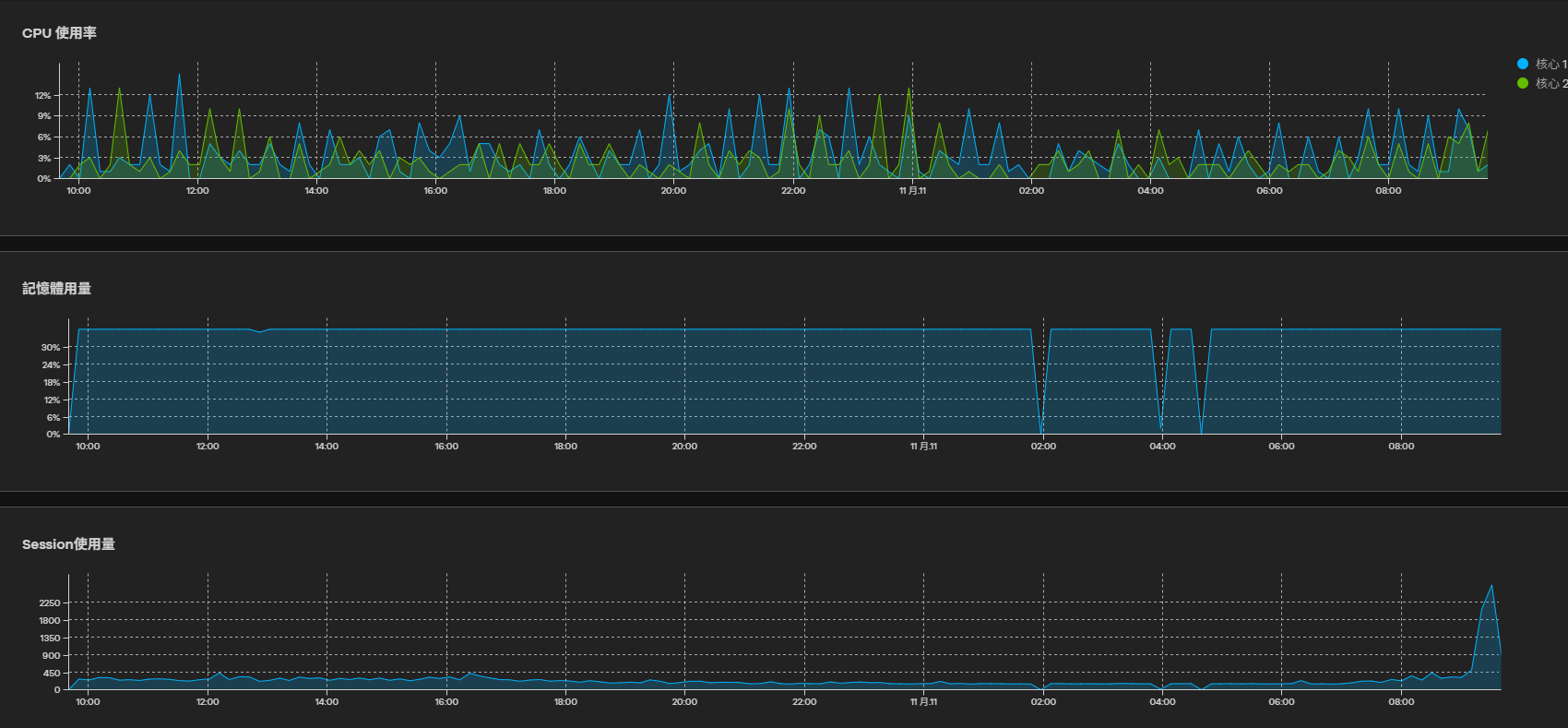The height and width of the screenshot is (728, 1568).
Task: Toggle the 核心 1 series label in legend
Action: pos(1551,64)
